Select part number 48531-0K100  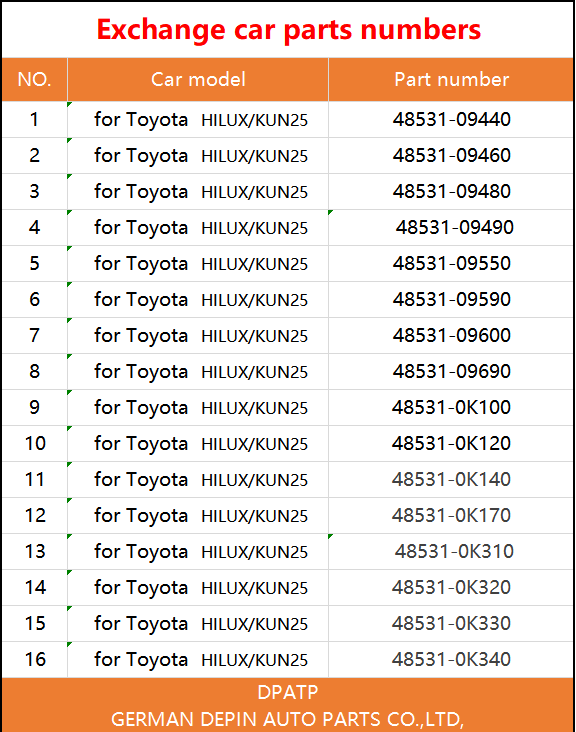[x=451, y=407]
